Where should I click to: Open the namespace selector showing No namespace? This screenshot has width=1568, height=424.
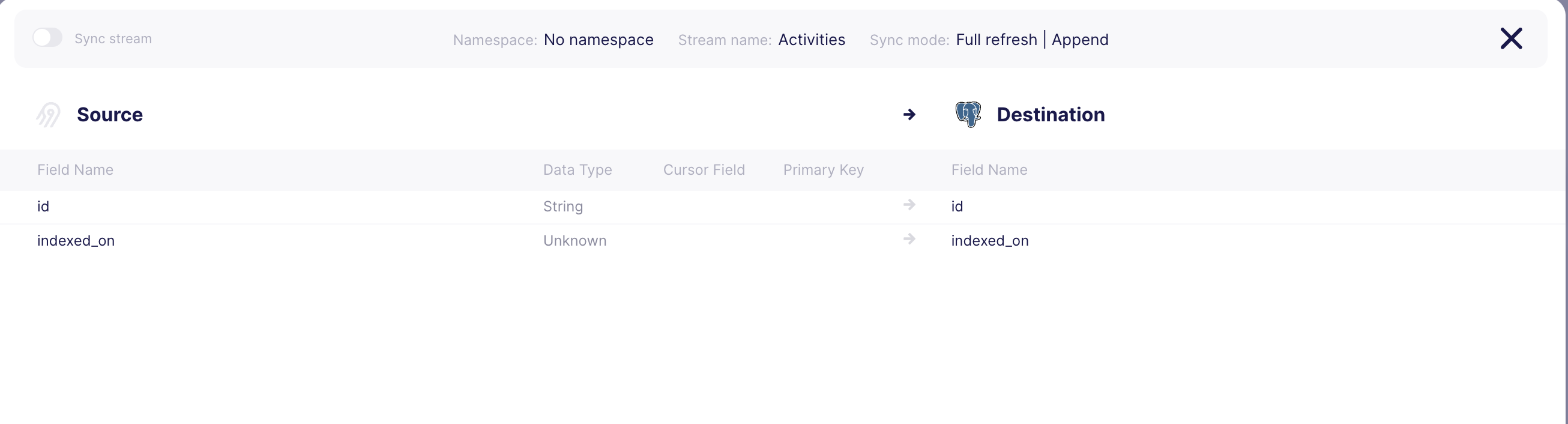point(599,39)
